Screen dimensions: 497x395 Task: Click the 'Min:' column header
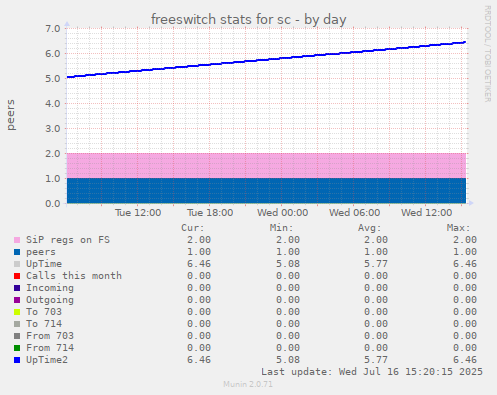281,228
